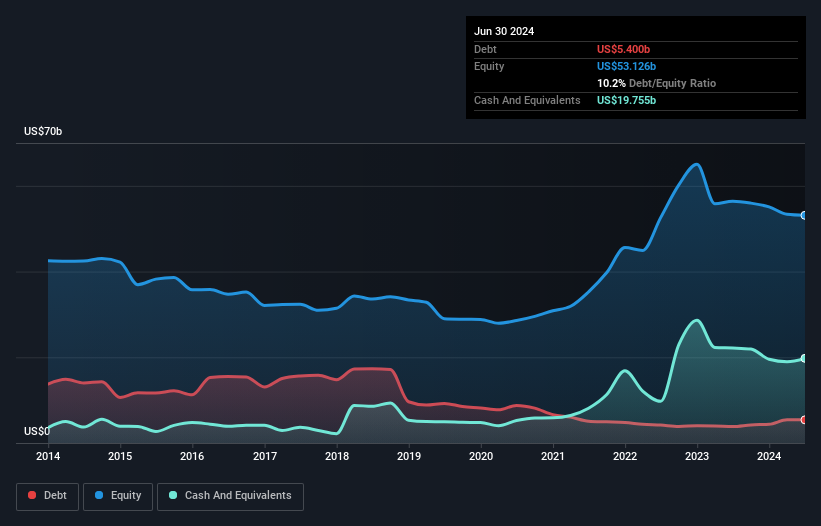Click the Debt label in tooltip
The height and width of the screenshot is (526, 821).
tap(485, 49)
